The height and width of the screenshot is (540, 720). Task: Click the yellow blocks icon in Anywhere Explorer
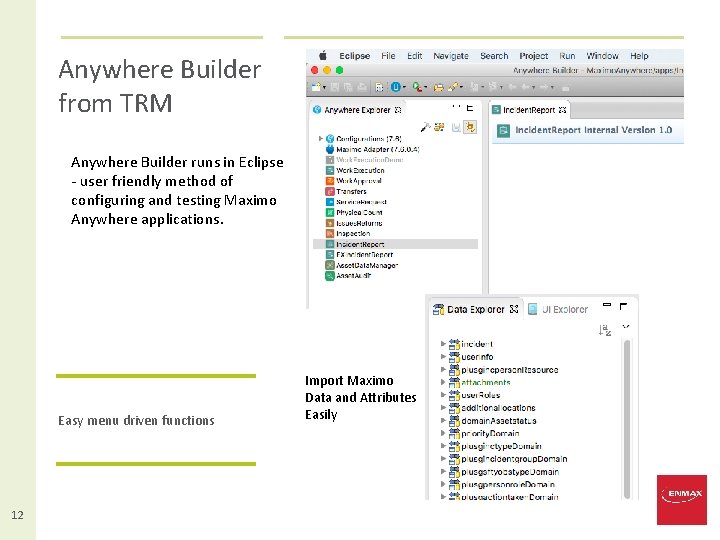[439, 127]
